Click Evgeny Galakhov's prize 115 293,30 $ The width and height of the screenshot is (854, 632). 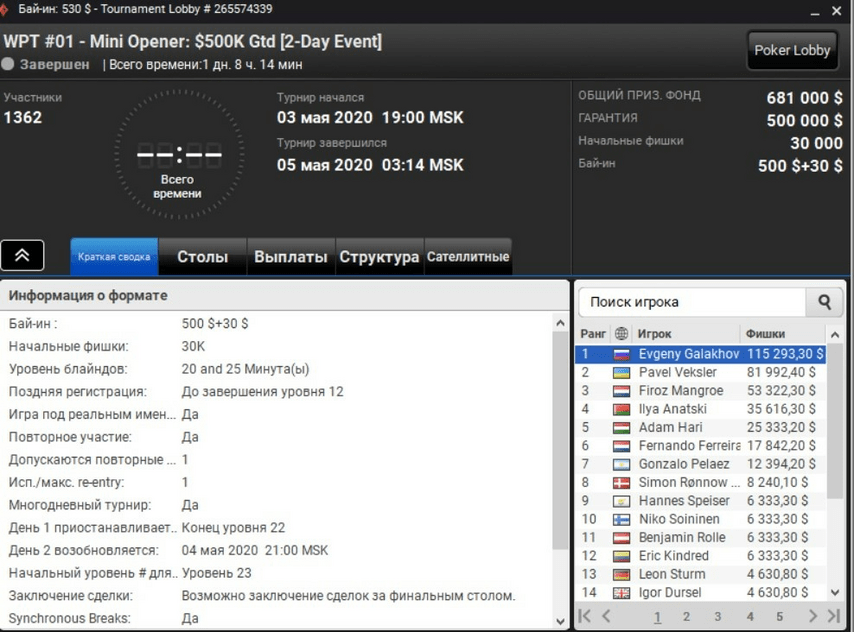[785, 354]
